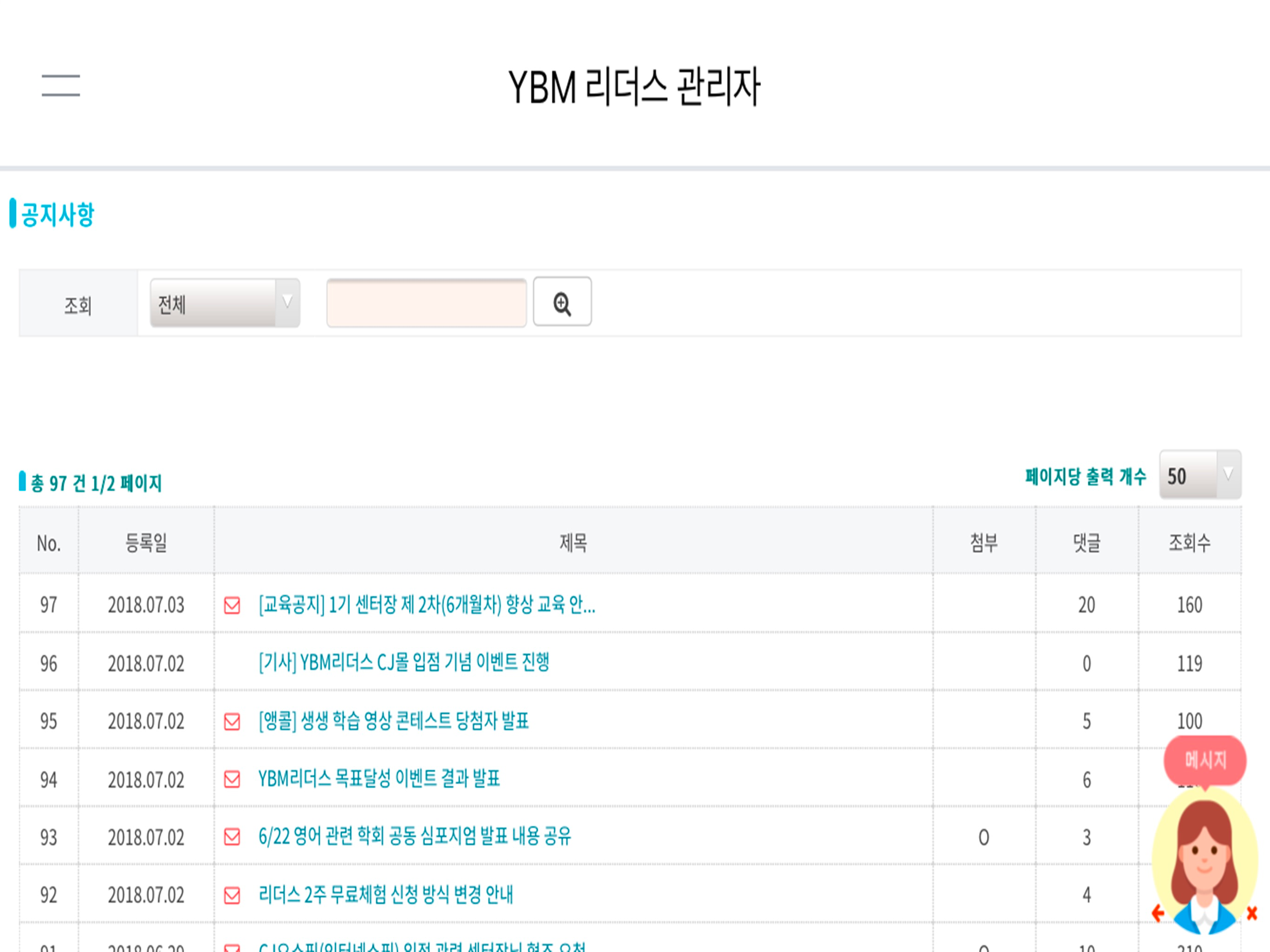Click envelope icon on row 94

tap(232, 779)
